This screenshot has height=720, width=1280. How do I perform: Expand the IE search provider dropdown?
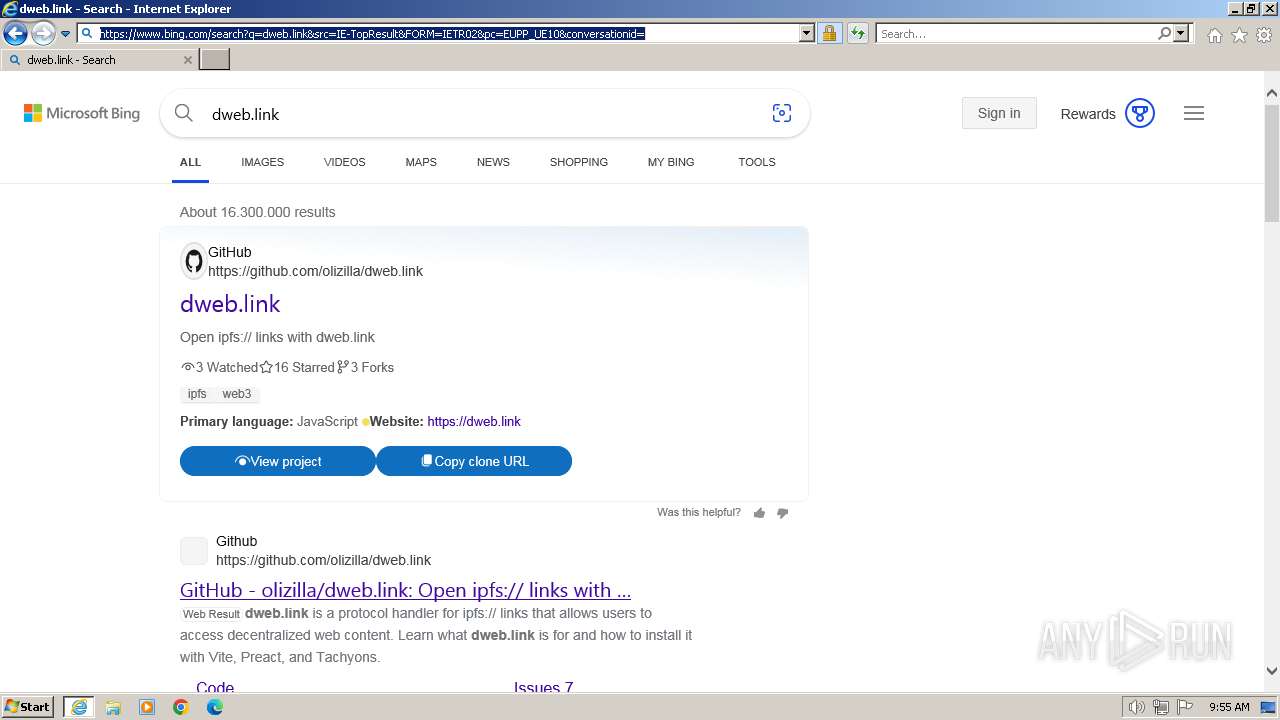1181,34
